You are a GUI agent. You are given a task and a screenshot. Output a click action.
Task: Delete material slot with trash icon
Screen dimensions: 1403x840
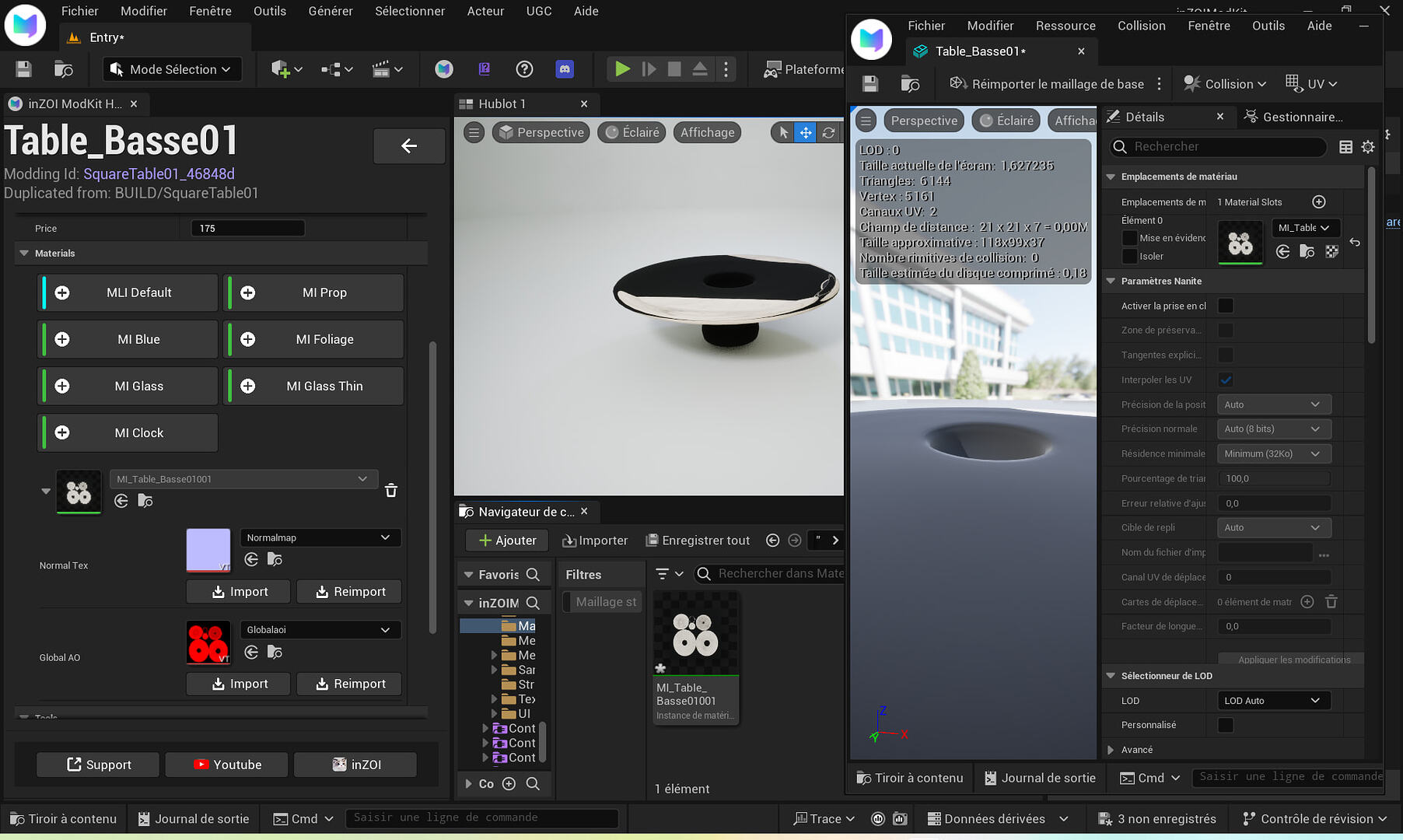point(391,490)
